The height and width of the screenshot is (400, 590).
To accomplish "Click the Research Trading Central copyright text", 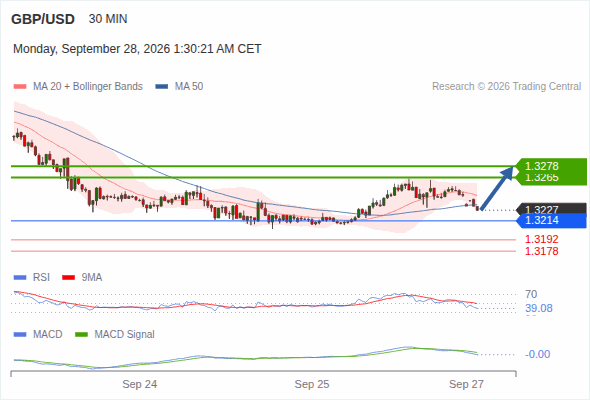I will click(506, 87).
